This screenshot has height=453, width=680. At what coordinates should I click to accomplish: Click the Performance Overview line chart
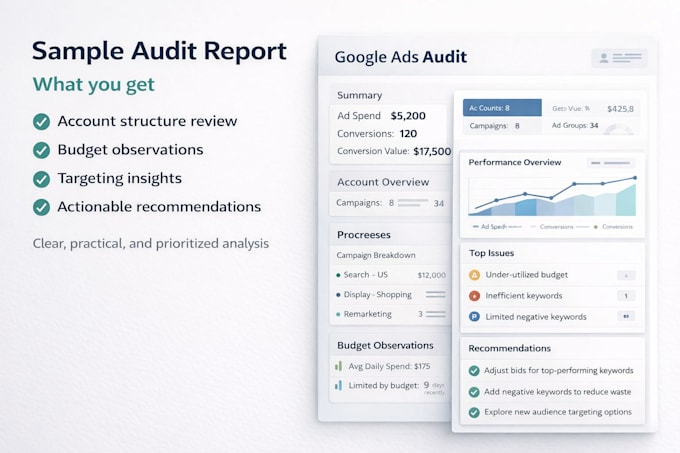(x=552, y=196)
